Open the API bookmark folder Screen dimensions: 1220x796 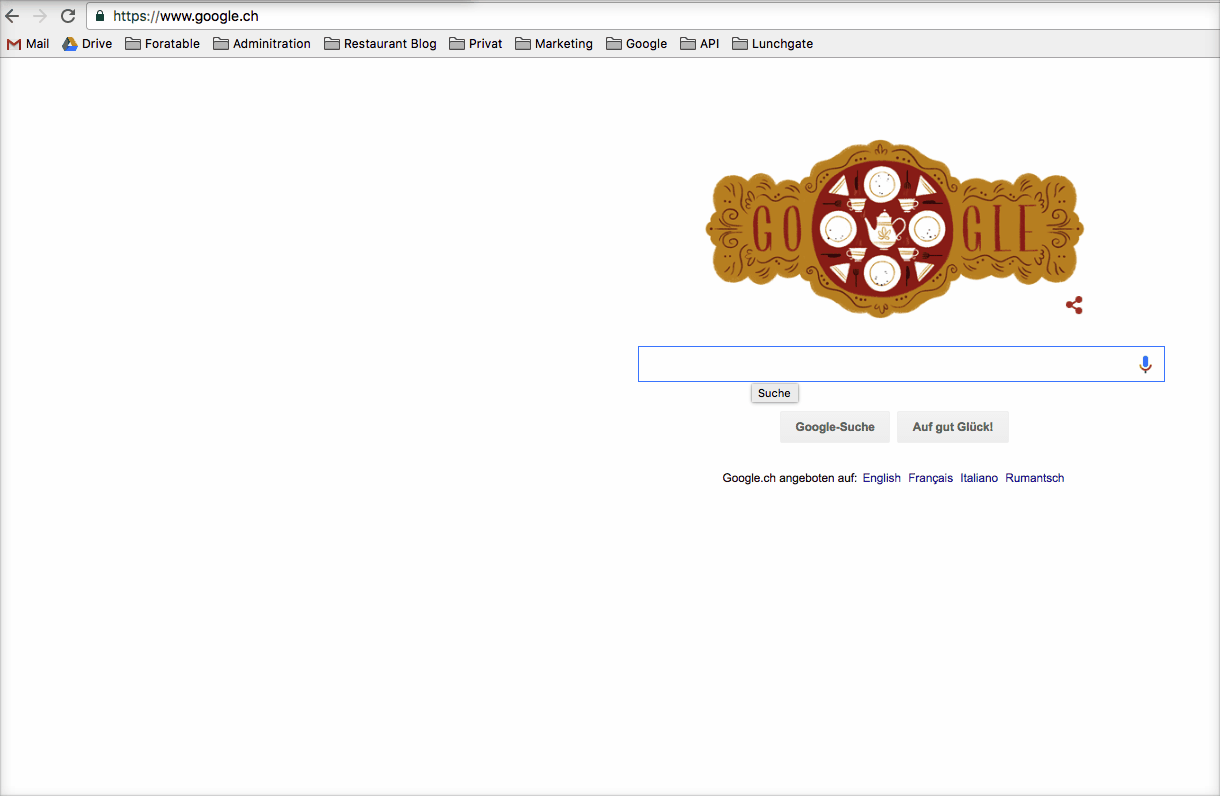(x=700, y=44)
